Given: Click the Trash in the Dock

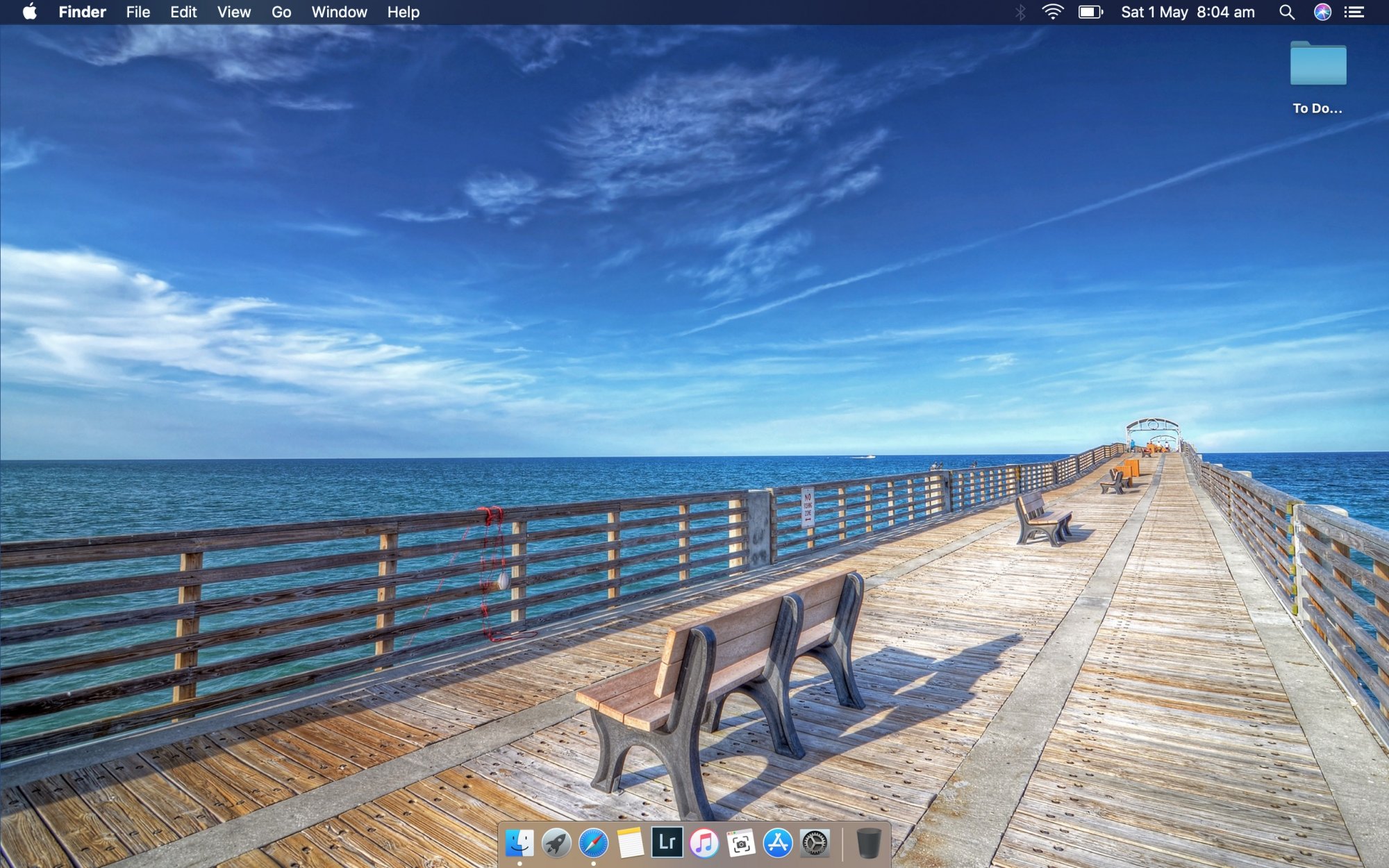Looking at the screenshot, I should [868, 843].
